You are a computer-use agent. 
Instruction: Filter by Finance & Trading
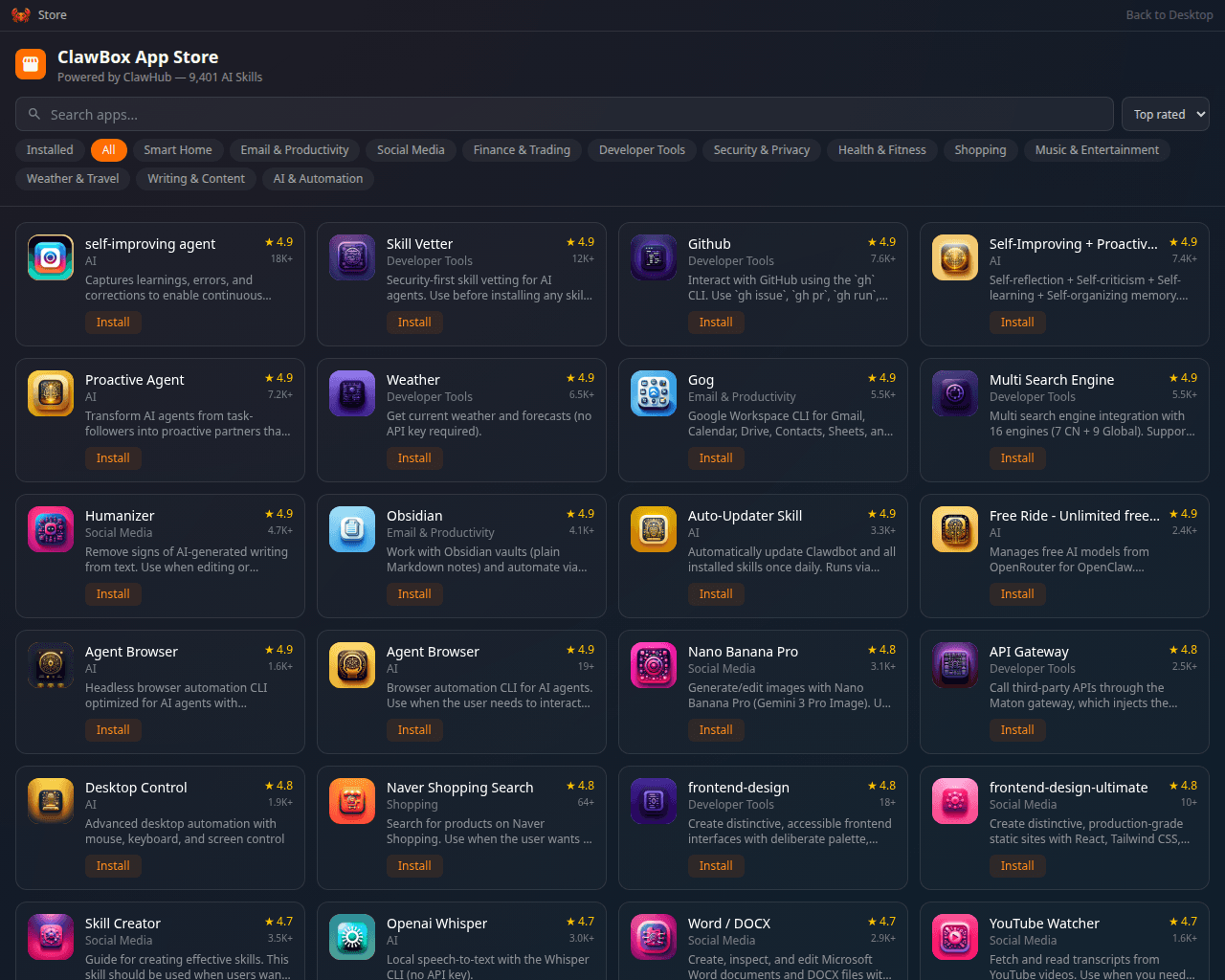pos(522,150)
